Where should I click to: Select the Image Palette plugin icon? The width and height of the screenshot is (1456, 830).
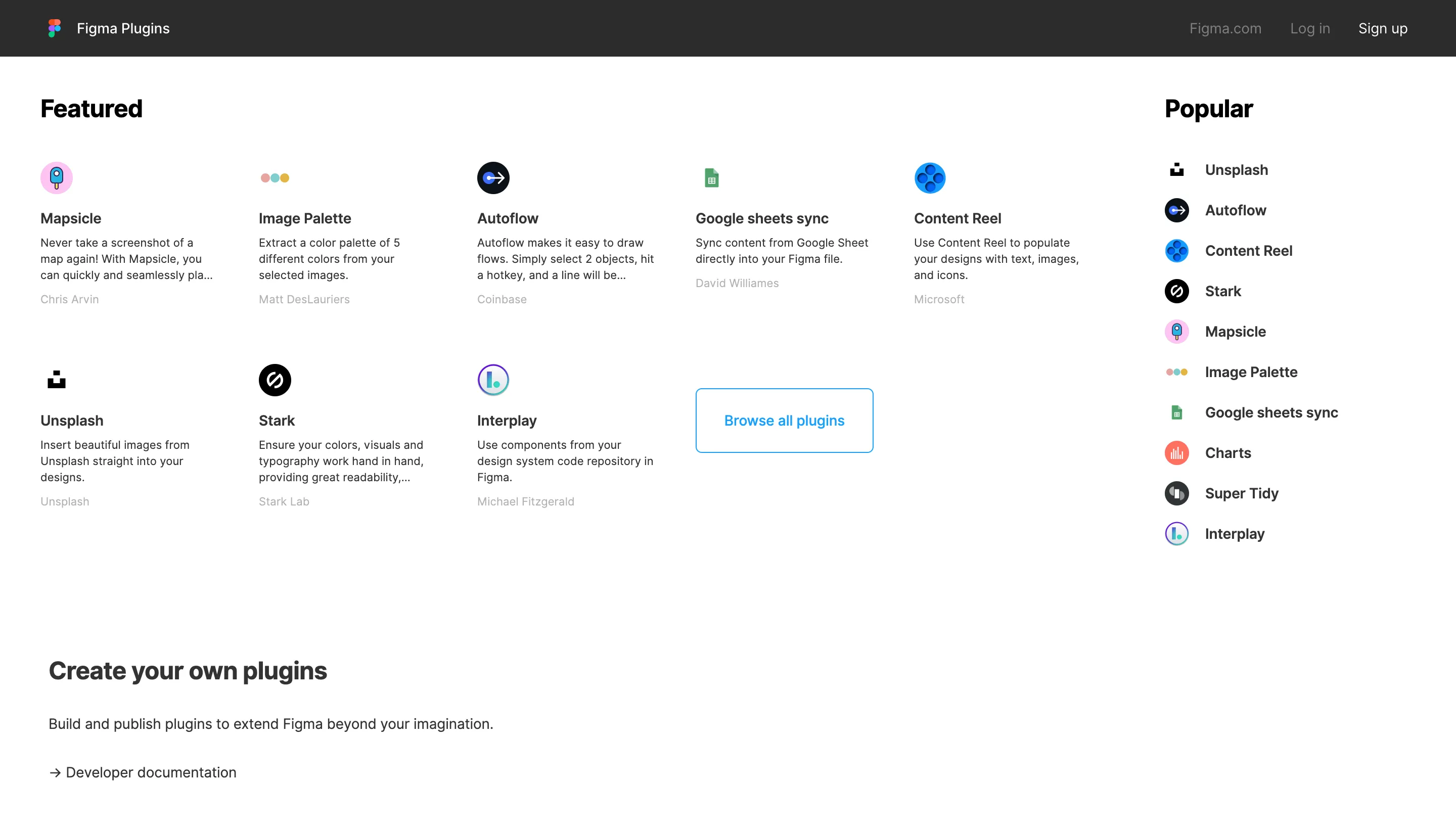coord(276,177)
